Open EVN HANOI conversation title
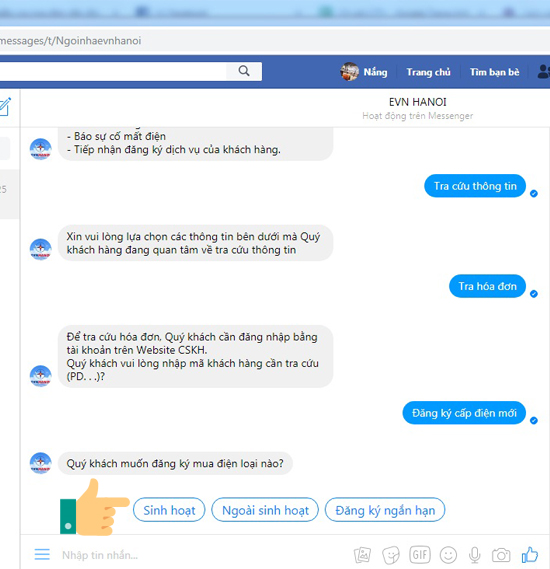 point(417,102)
